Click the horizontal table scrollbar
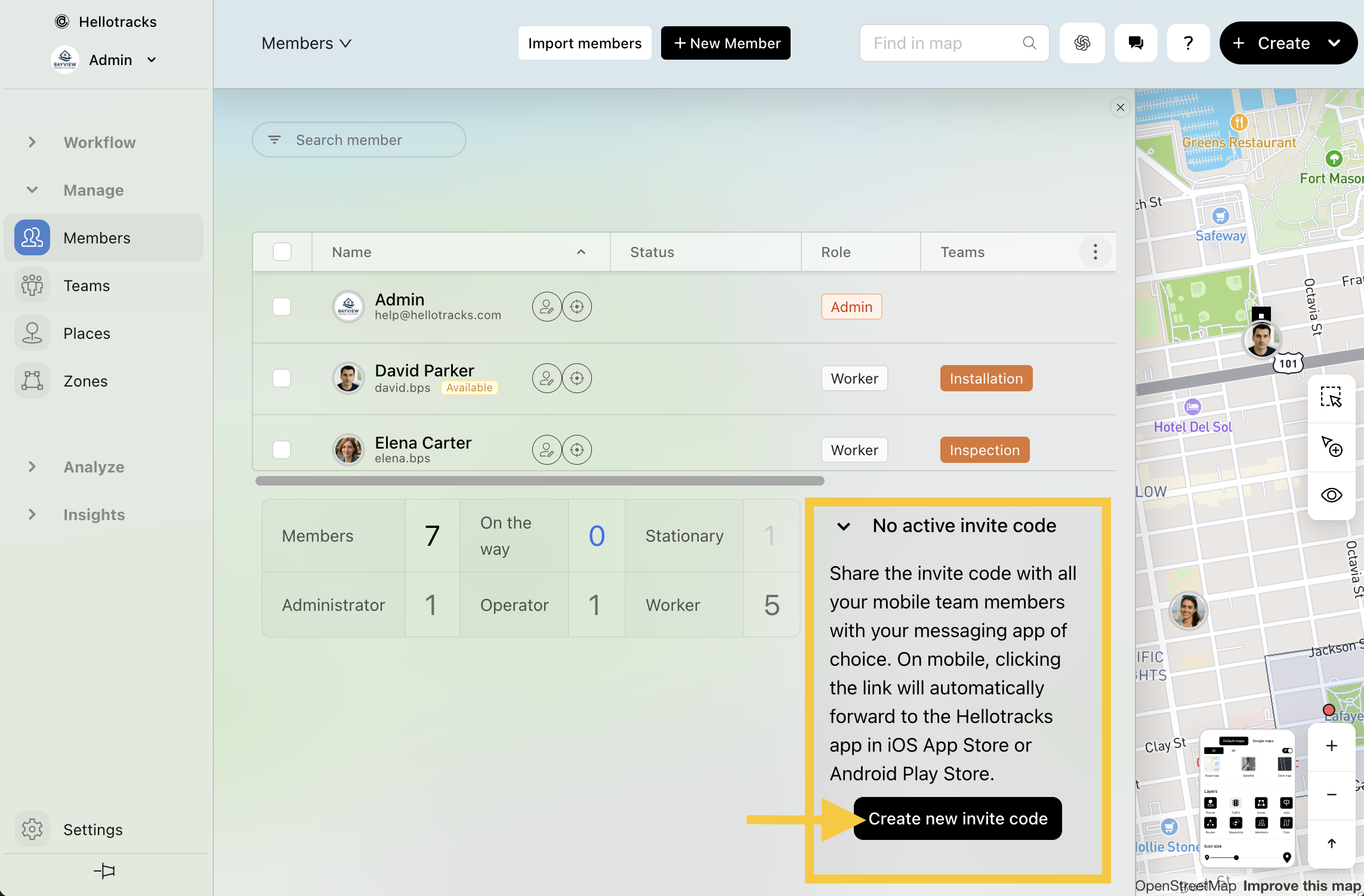 539,481
